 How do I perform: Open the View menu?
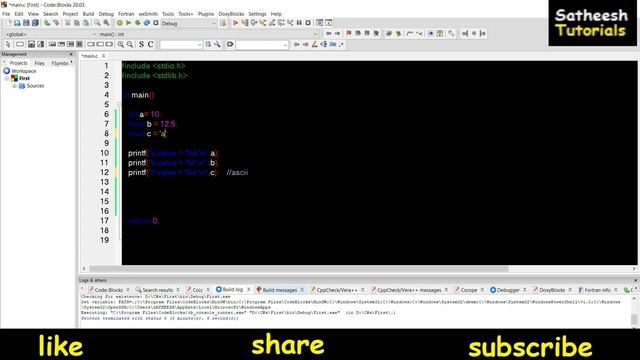point(33,14)
